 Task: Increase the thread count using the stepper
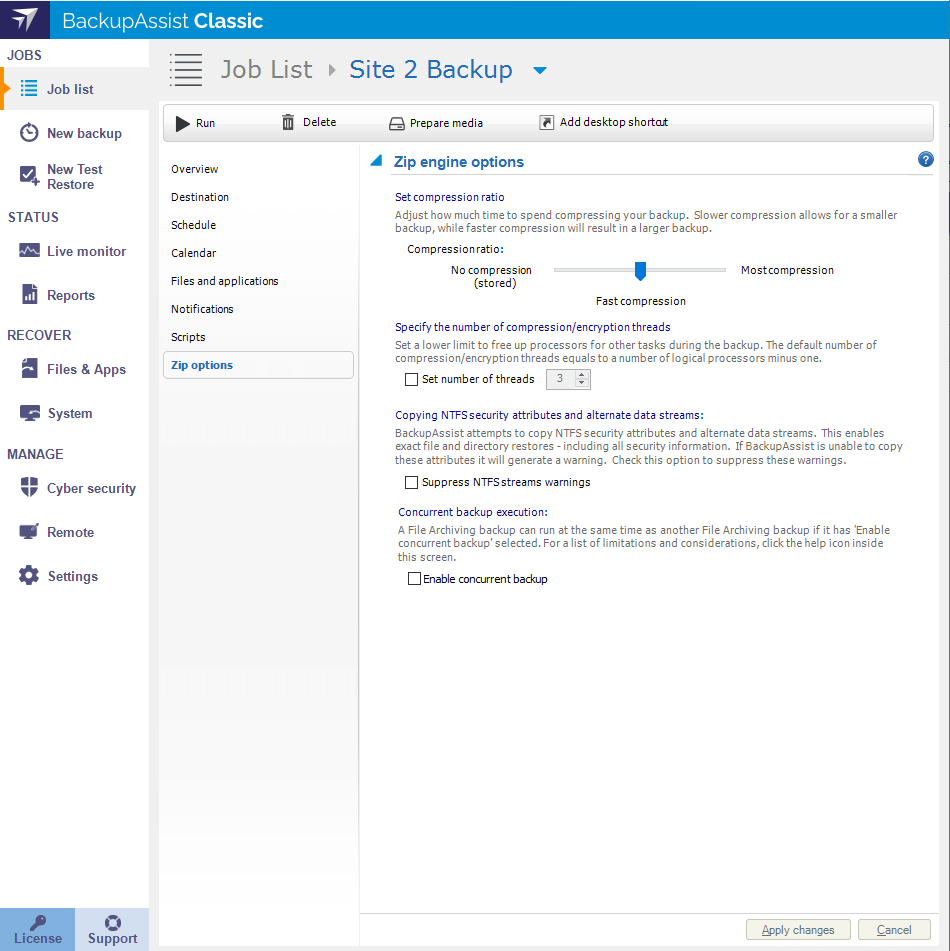pyautogui.click(x=583, y=375)
